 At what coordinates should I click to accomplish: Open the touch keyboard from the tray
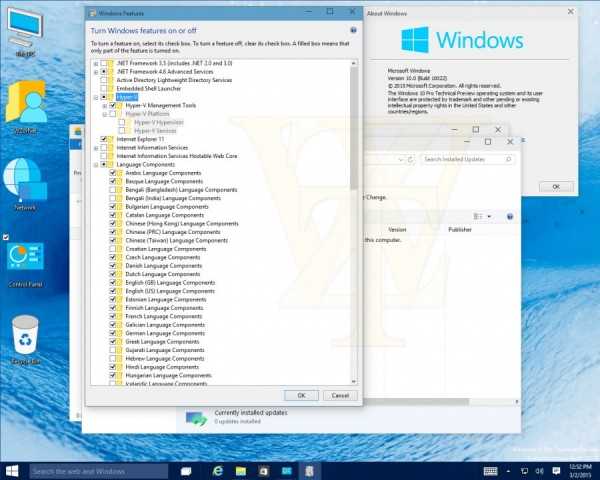tap(490, 471)
